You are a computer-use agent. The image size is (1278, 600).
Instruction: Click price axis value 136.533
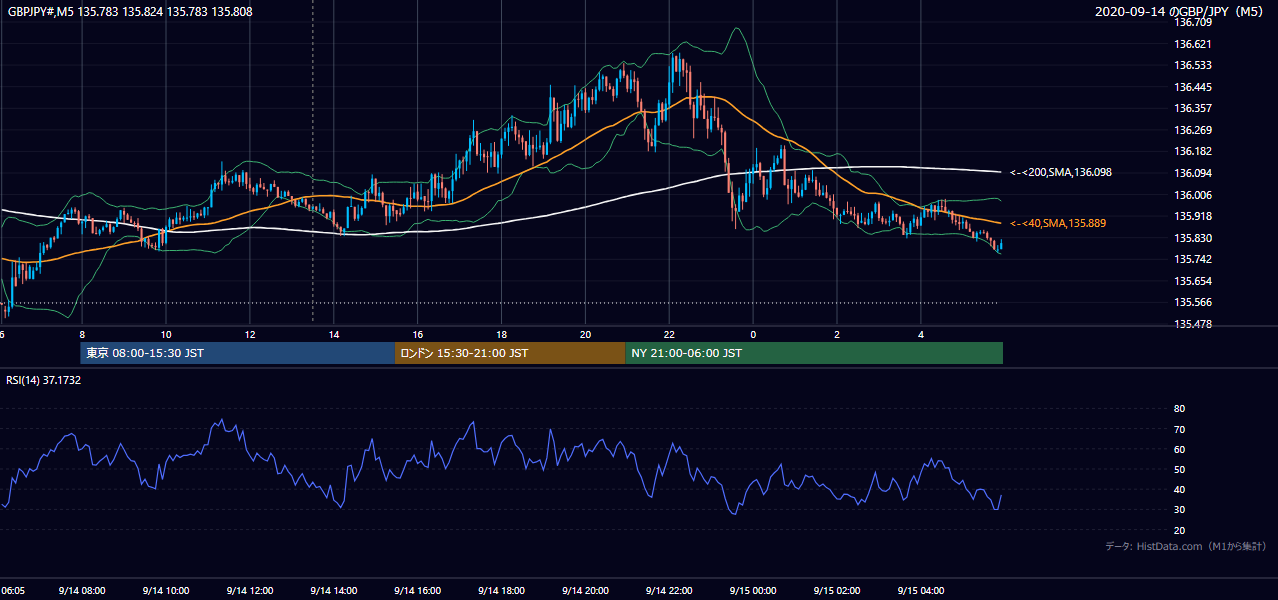tap(1193, 66)
